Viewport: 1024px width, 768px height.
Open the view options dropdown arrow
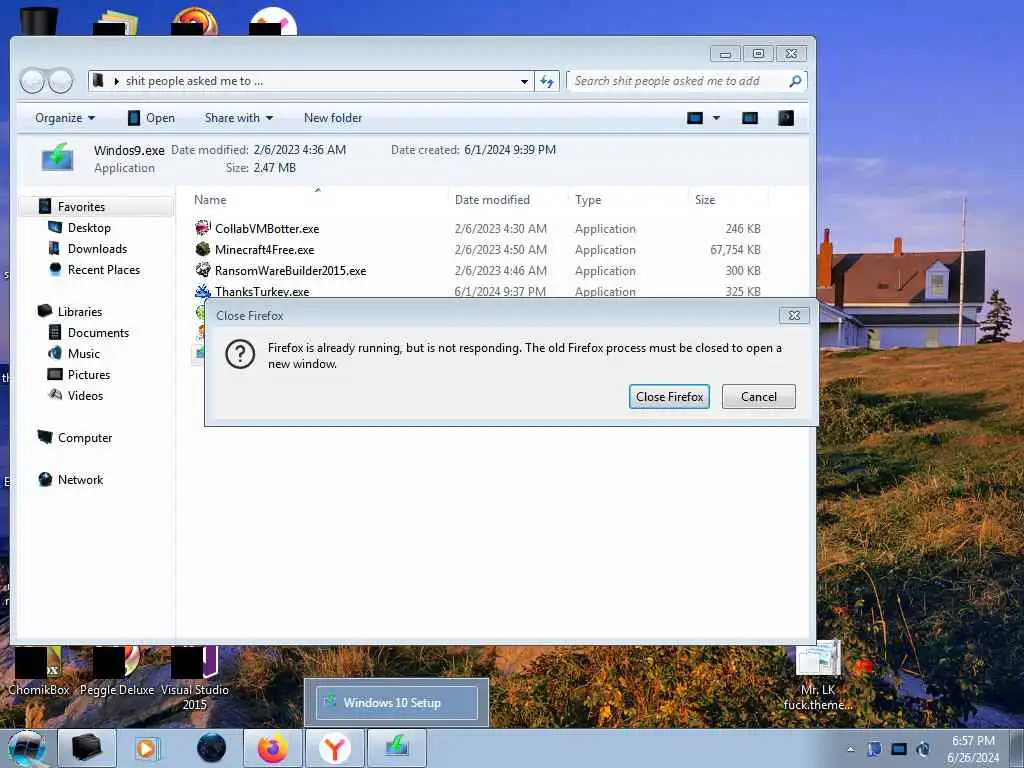[716, 118]
